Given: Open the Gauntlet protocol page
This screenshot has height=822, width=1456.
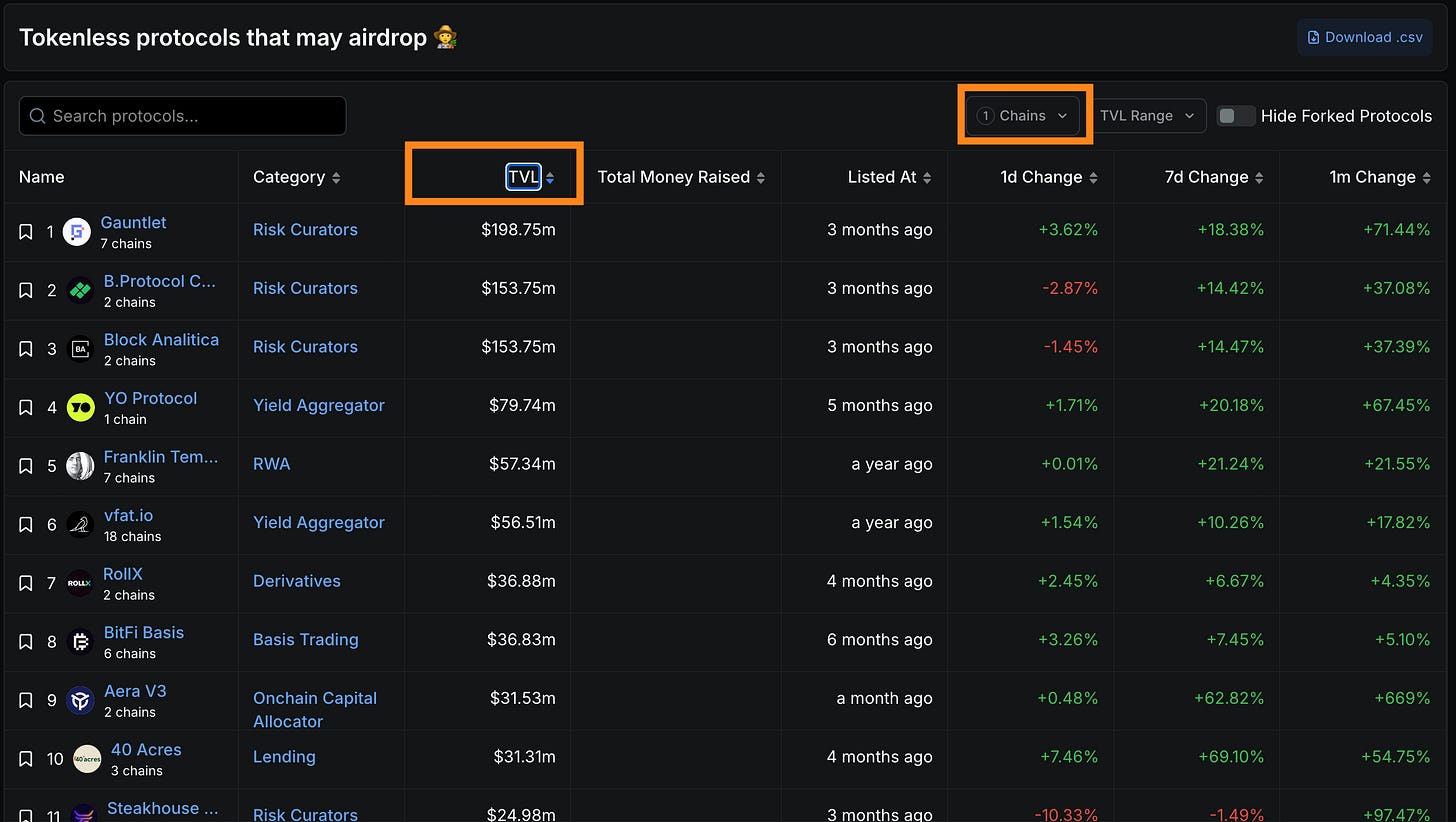Looking at the screenshot, I should 133,222.
